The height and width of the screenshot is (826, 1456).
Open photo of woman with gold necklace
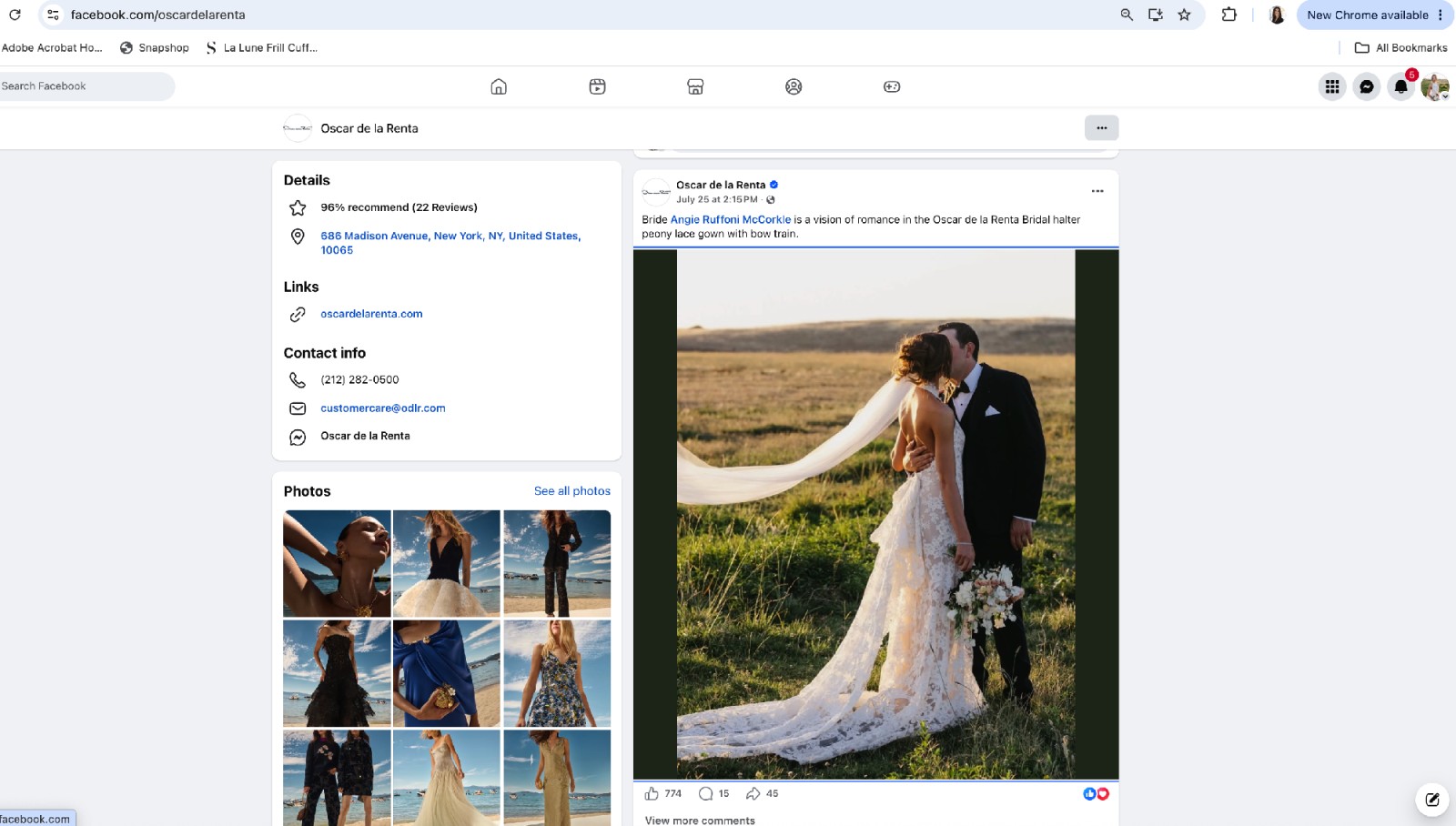[x=337, y=563]
